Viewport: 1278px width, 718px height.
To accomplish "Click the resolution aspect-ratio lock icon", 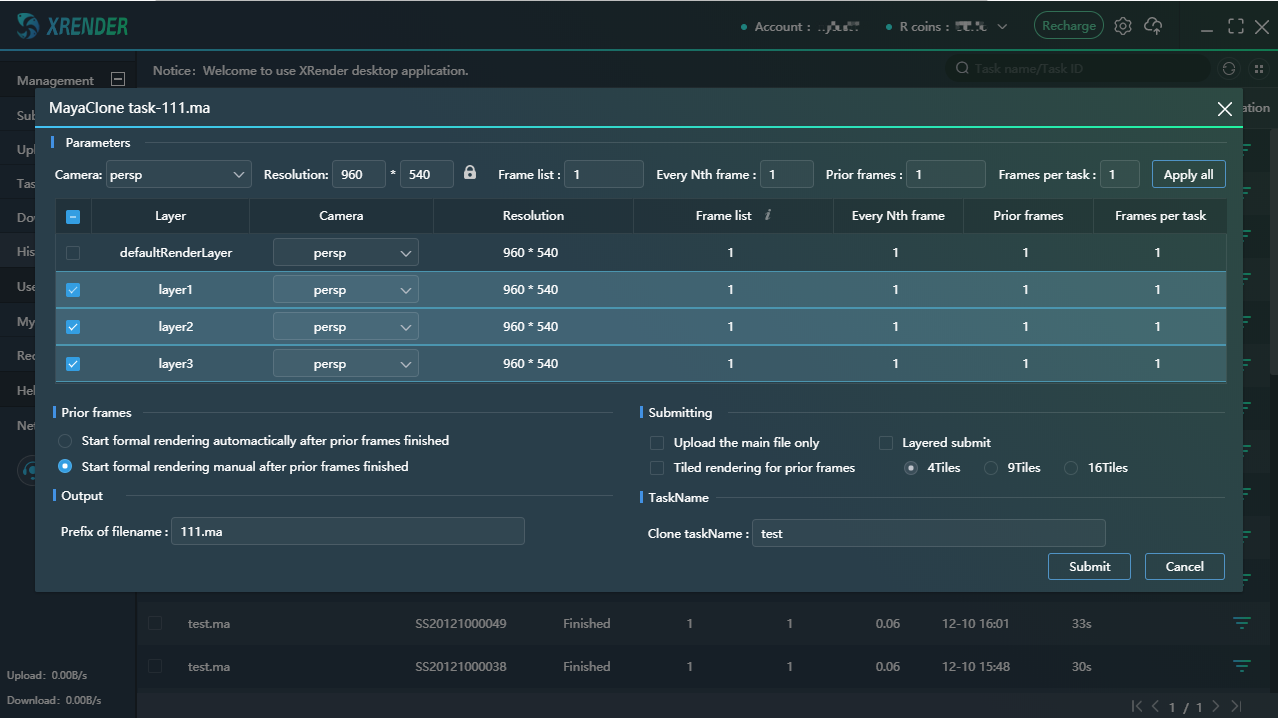I will tap(470, 173).
